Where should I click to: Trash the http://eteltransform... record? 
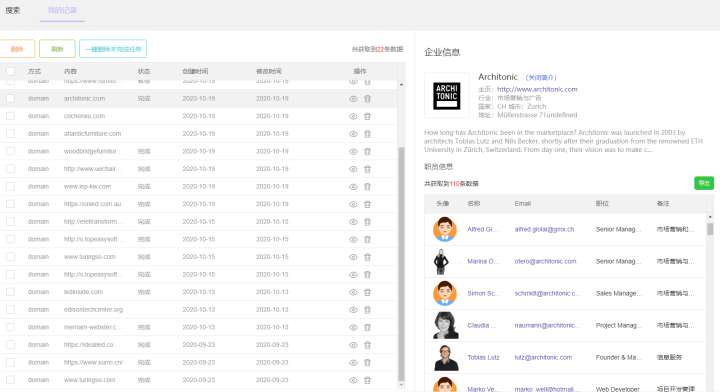point(367,222)
